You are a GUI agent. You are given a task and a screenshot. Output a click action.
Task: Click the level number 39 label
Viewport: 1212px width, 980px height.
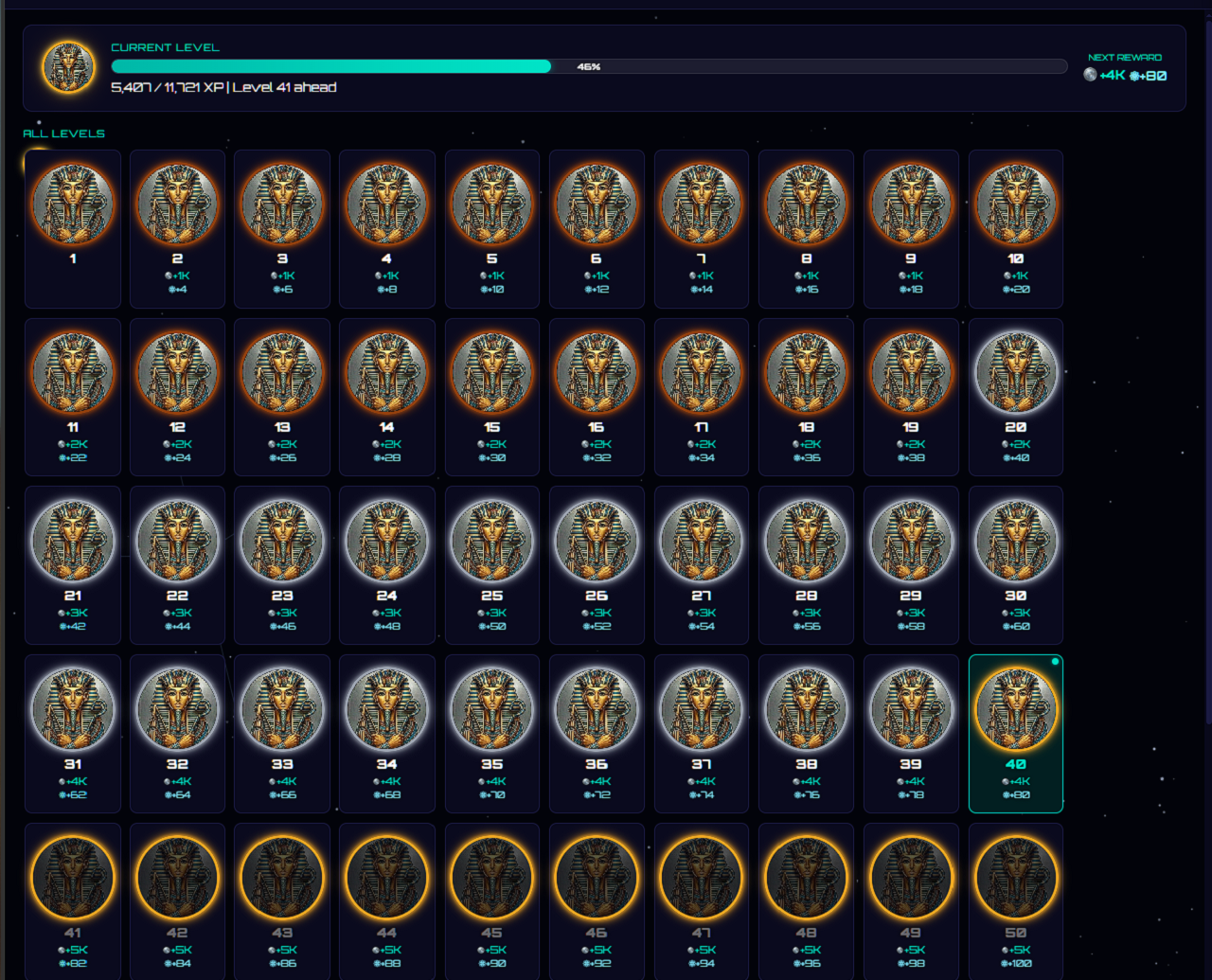911,764
